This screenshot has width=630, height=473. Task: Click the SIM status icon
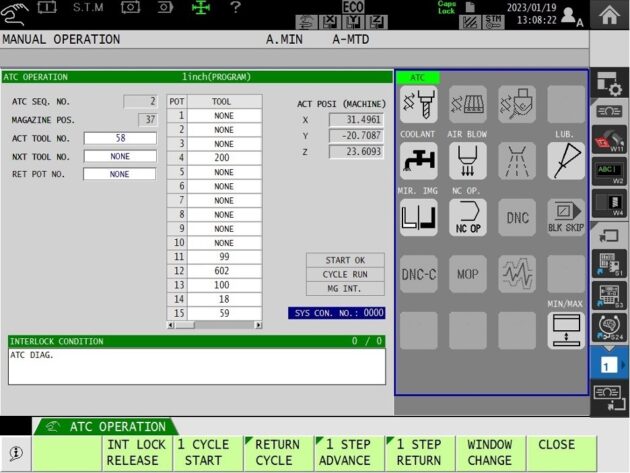click(x=493, y=22)
